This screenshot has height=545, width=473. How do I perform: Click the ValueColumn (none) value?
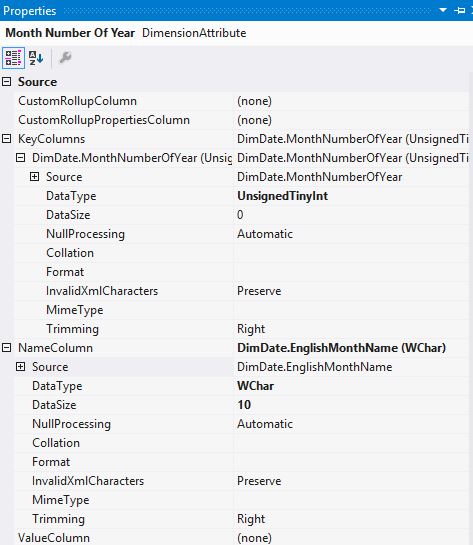[254, 538]
